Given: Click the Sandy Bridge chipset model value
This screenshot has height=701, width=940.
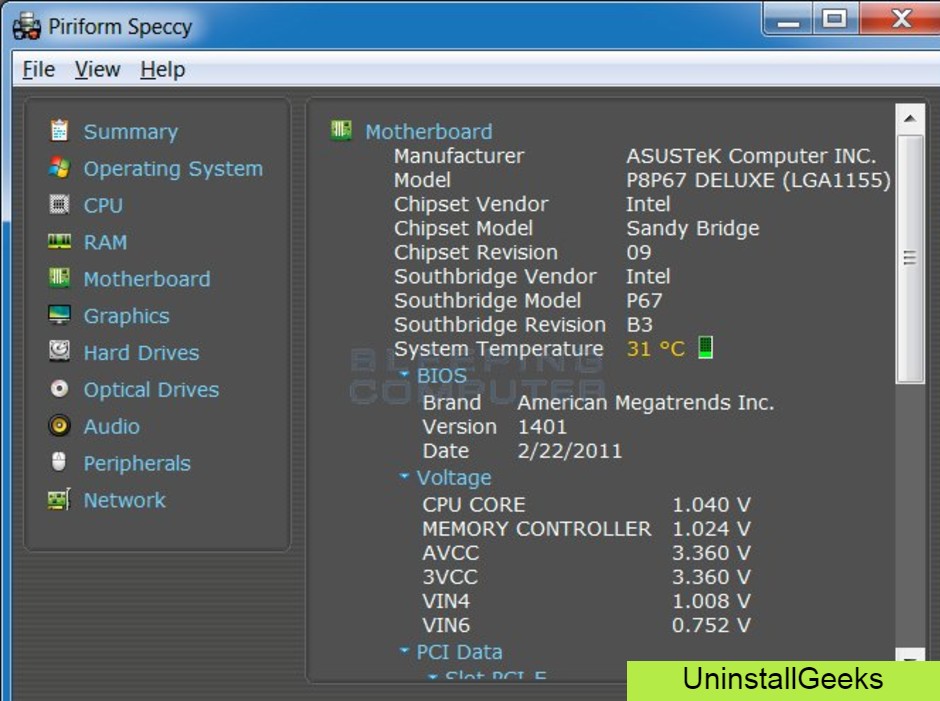Looking at the screenshot, I should pos(693,228).
